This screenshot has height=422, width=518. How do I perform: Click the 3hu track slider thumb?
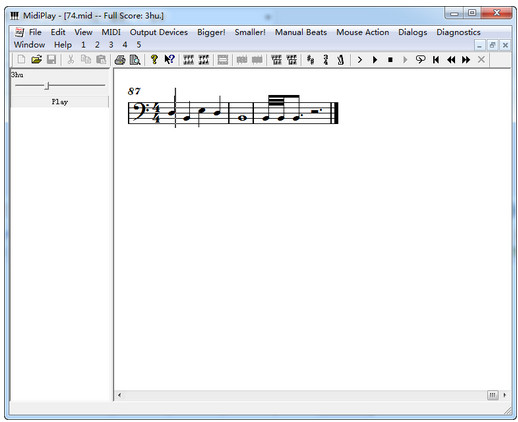tap(47, 86)
